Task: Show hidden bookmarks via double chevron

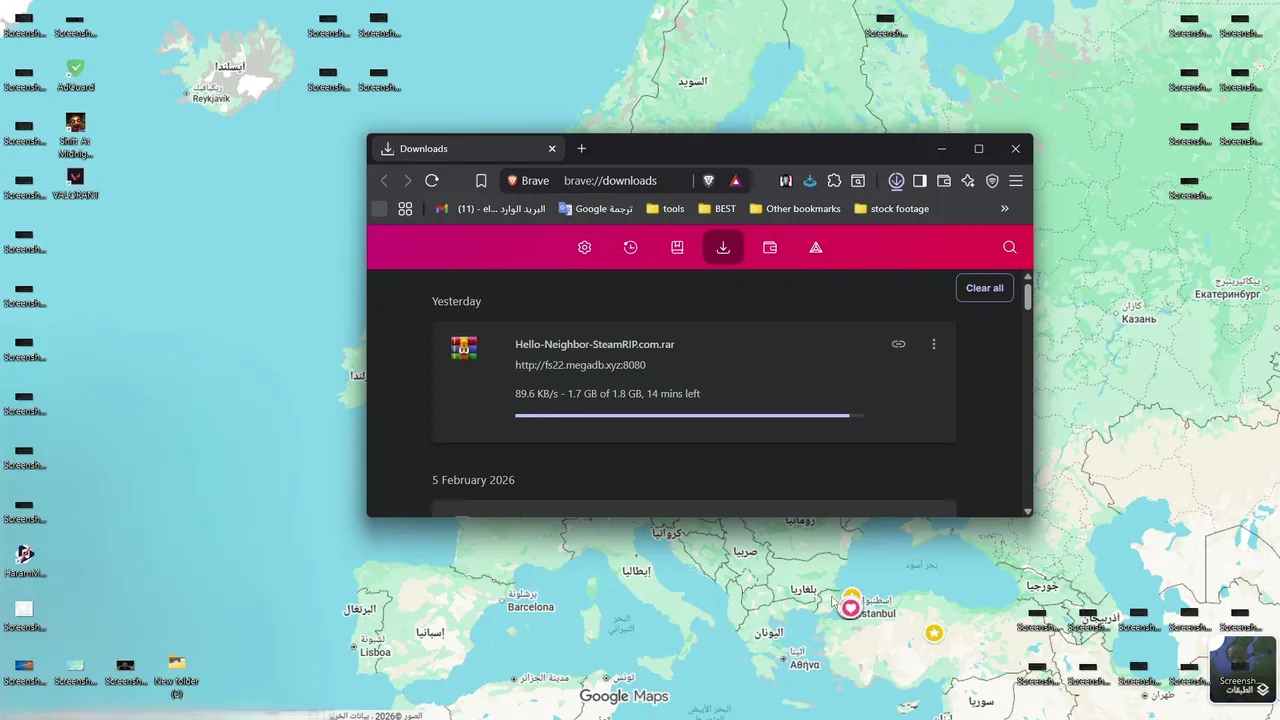Action: (1005, 209)
